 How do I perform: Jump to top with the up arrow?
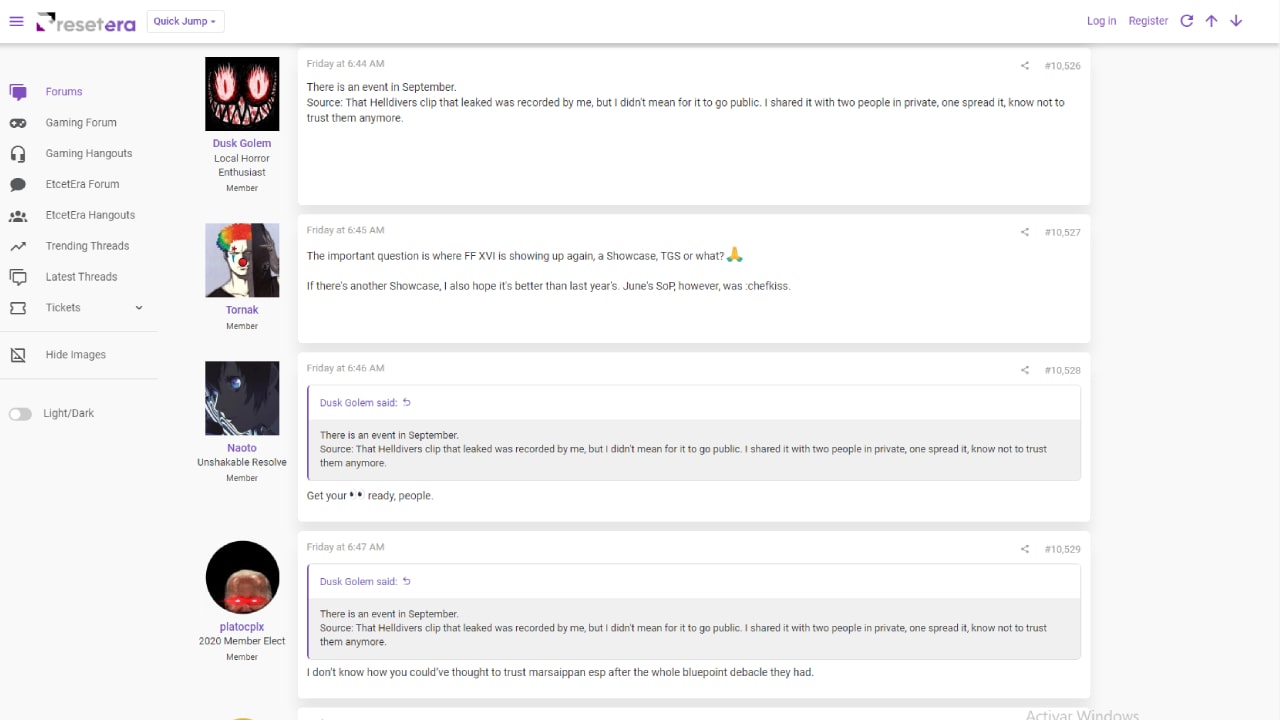1211,21
